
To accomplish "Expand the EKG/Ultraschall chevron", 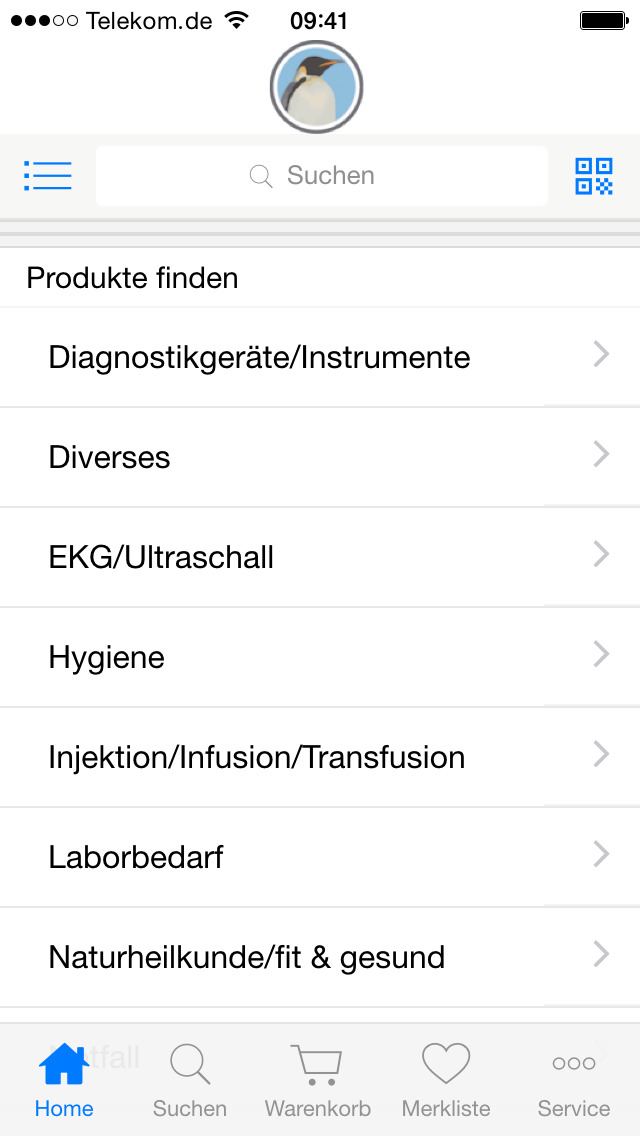I will pos(601,554).
